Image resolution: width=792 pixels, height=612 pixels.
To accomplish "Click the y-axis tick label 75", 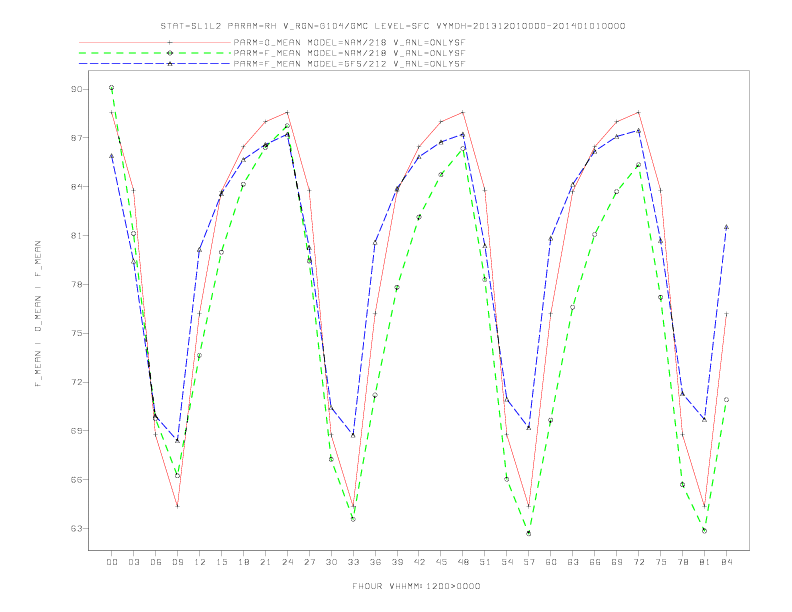I will click(77, 333).
